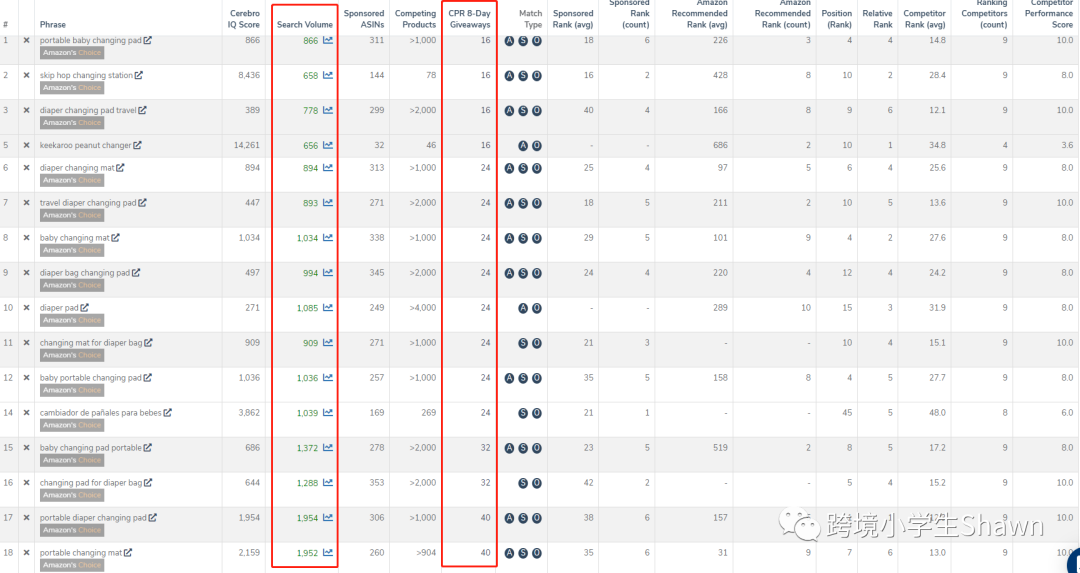Image resolution: width=1080 pixels, height=573 pixels.
Task: Click Sponsored match icon for changing mat for diaper bag
Action: pos(523,344)
